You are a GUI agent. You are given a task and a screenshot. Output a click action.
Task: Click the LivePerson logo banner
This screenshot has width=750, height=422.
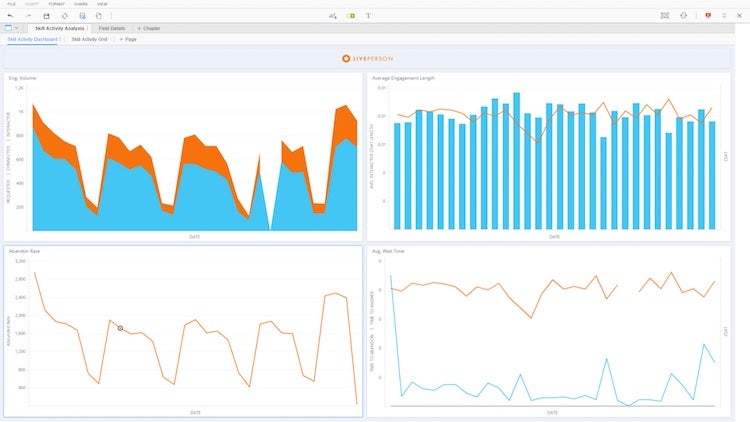[x=367, y=58]
